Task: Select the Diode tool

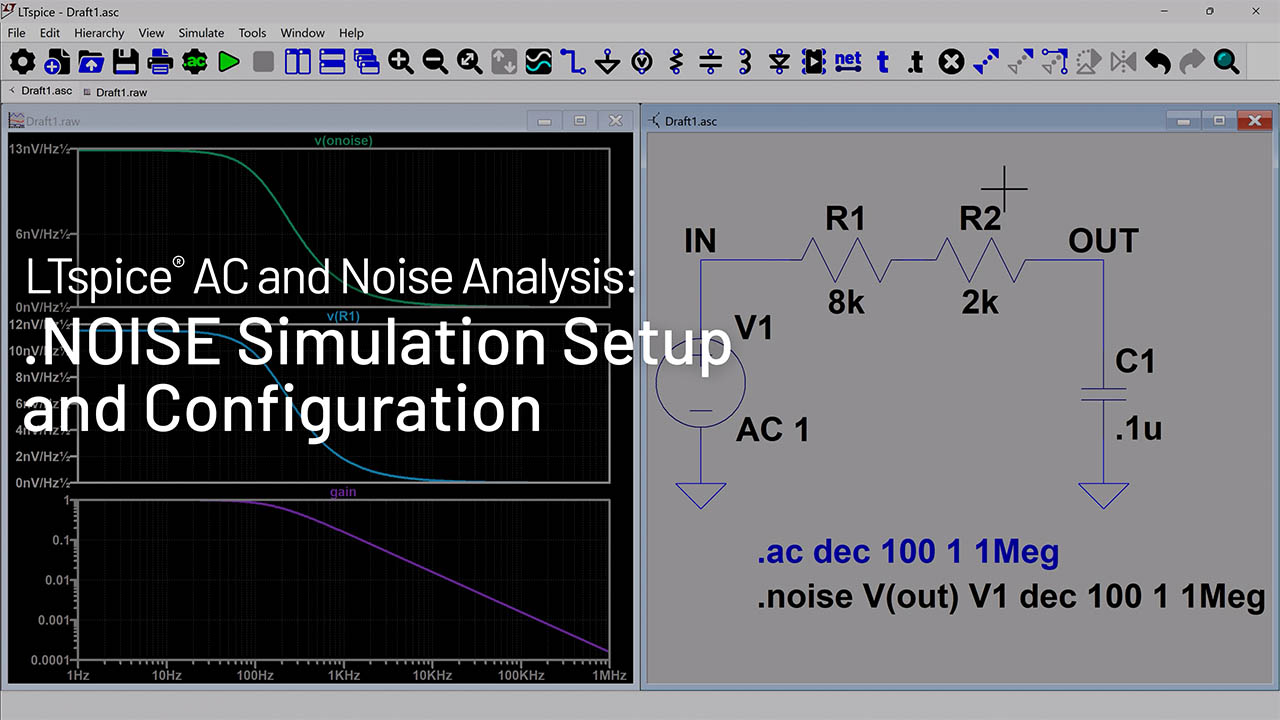Action: pyautogui.click(x=780, y=62)
